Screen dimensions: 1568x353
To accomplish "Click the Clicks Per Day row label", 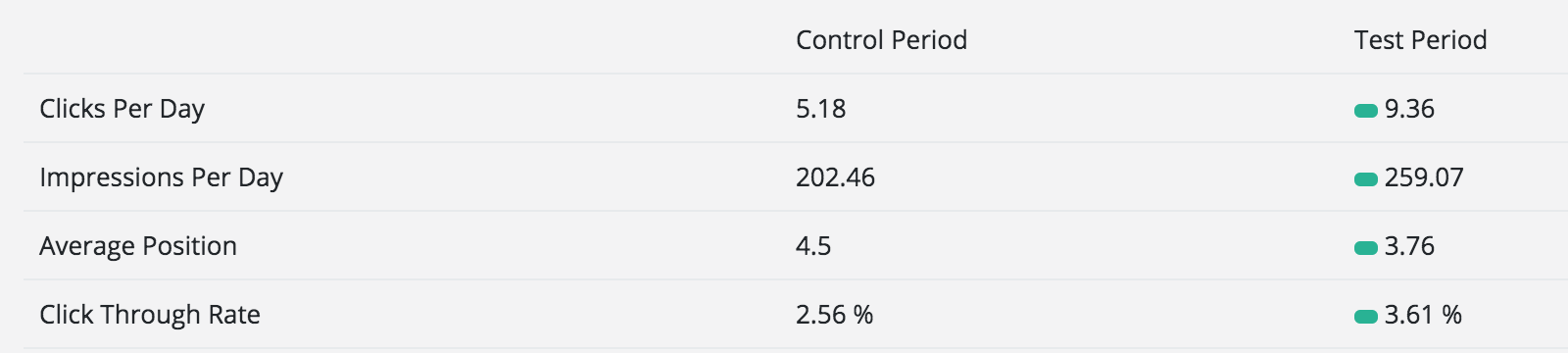I will [122, 109].
